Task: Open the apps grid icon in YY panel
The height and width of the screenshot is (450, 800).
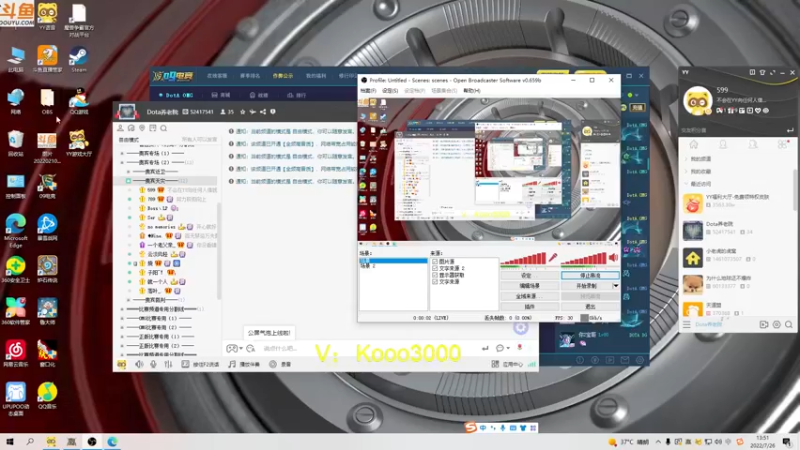Action: (x=782, y=145)
